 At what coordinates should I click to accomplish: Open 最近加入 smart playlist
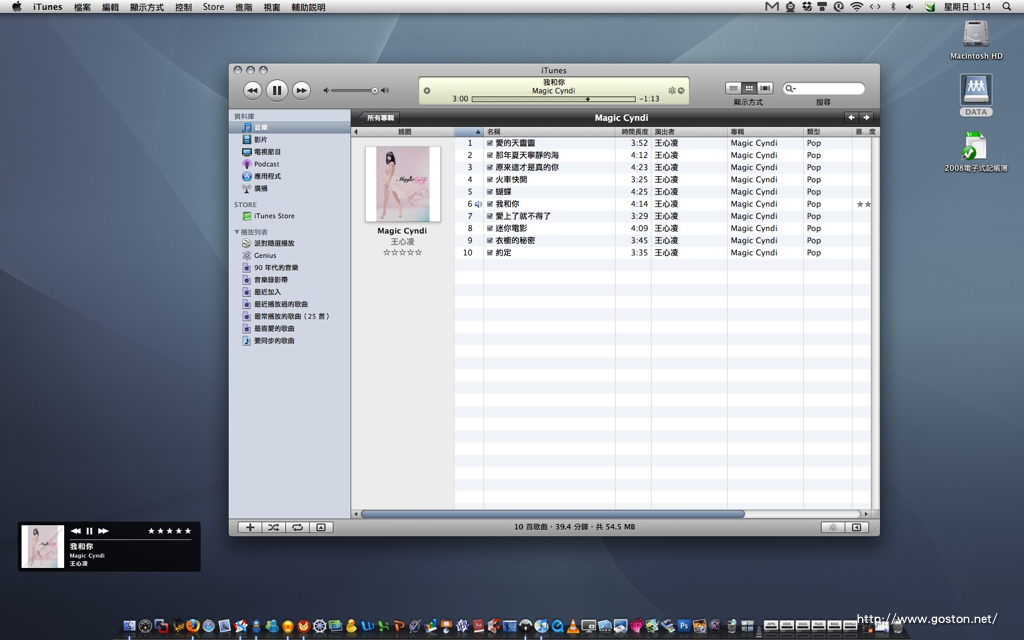coord(289,292)
